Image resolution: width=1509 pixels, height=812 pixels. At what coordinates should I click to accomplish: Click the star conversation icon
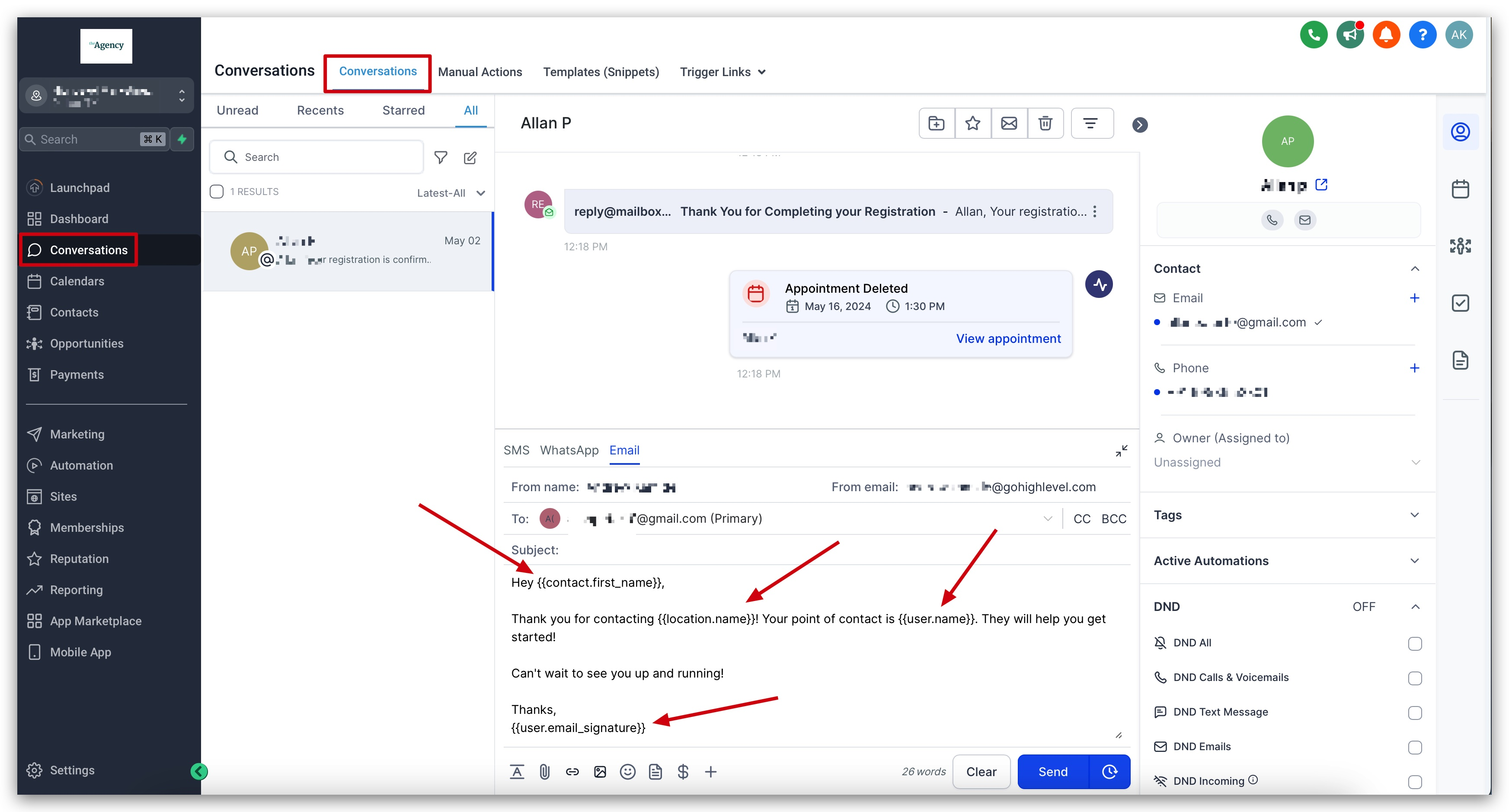pyautogui.click(x=972, y=123)
